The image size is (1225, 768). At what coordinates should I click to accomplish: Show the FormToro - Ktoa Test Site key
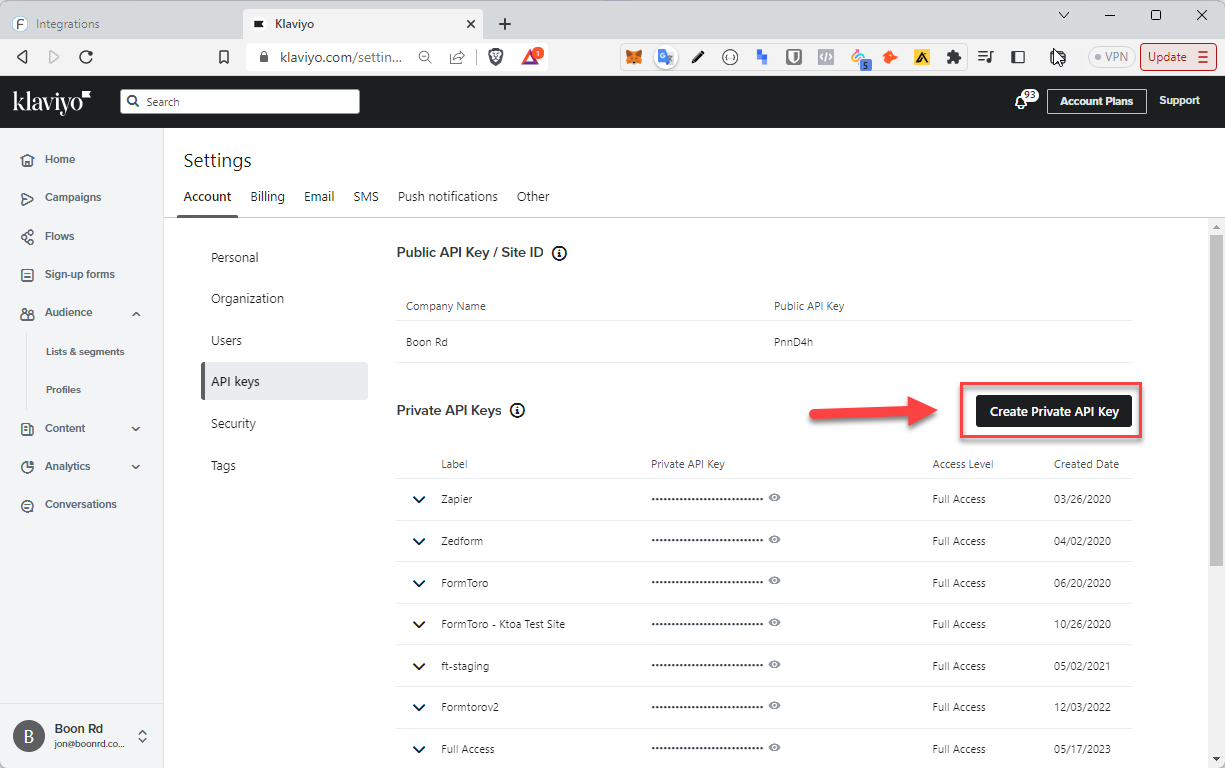(774, 622)
